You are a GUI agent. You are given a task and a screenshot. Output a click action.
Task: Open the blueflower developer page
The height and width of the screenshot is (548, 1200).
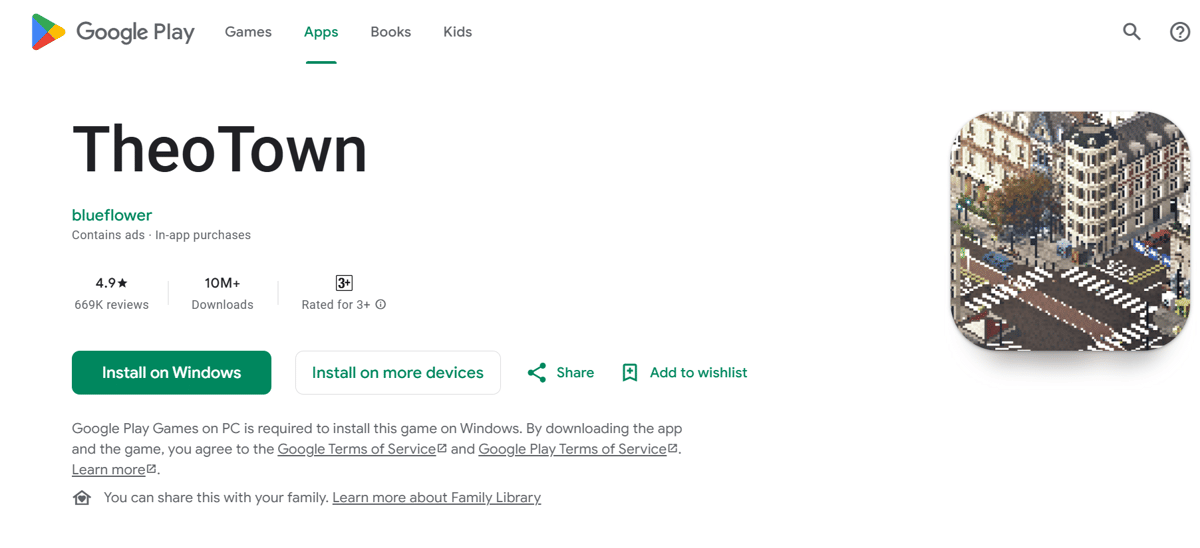(x=112, y=215)
